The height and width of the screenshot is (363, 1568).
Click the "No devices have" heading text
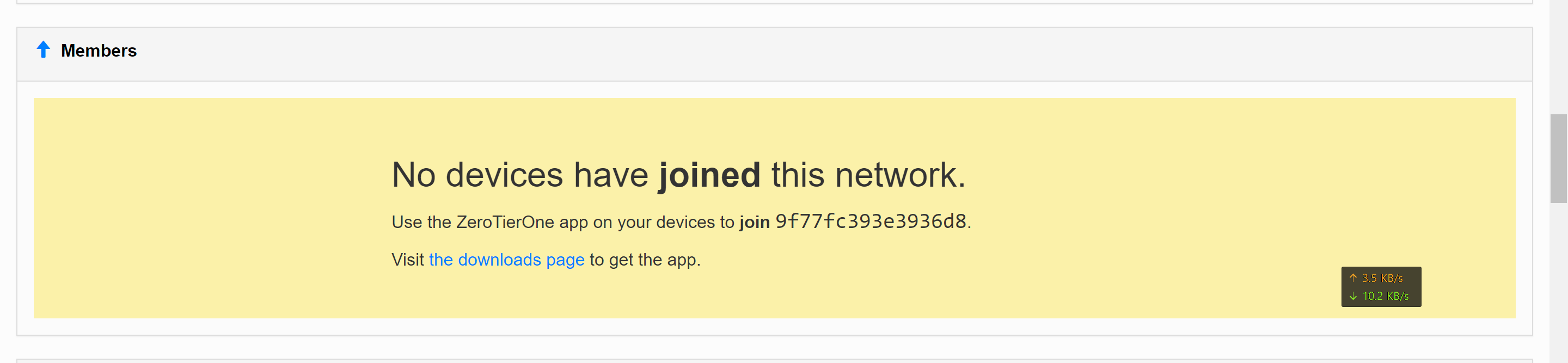[x=520, y=175]
